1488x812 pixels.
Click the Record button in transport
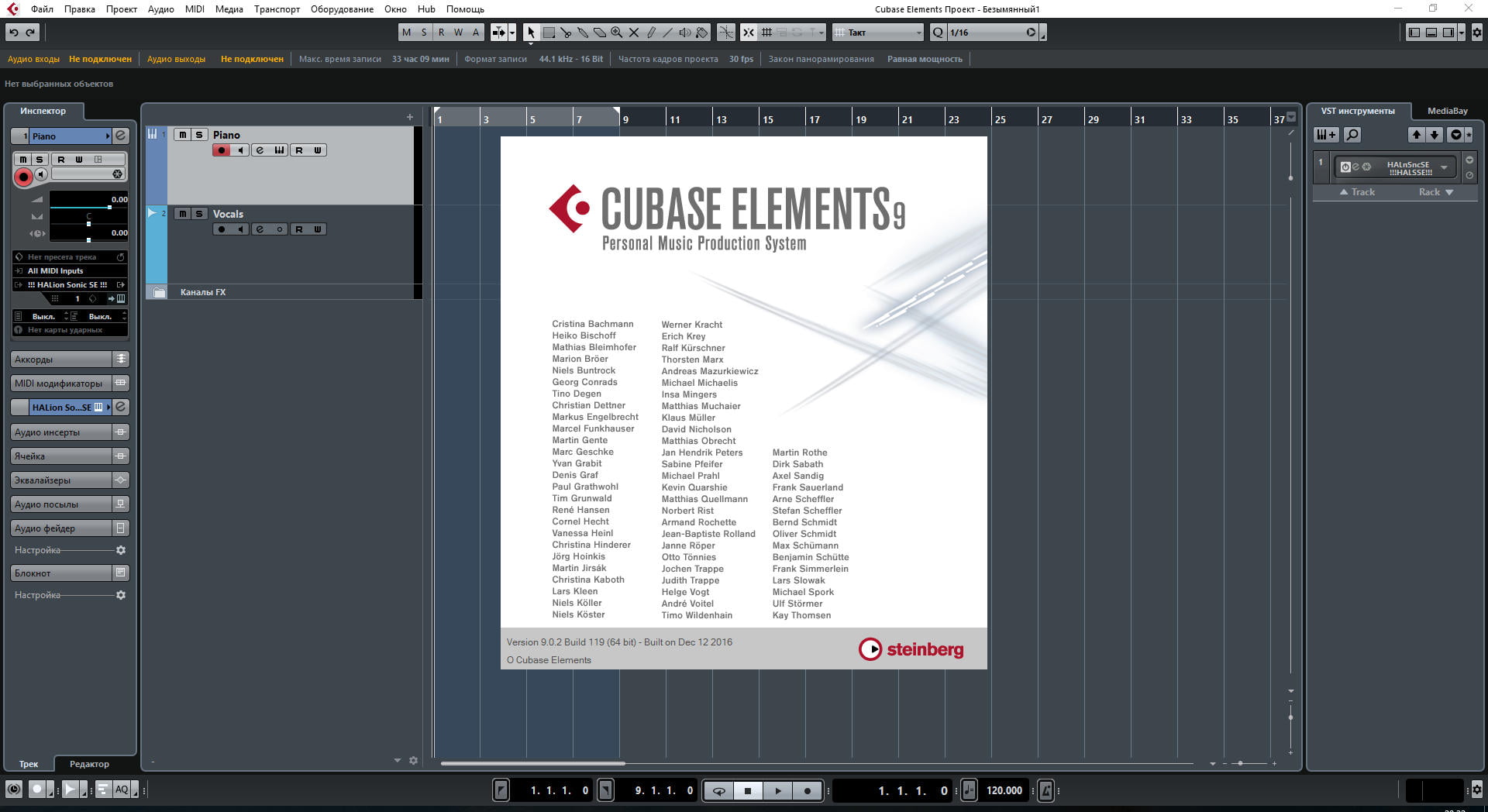pyautogui.click(x=808, y=790)
